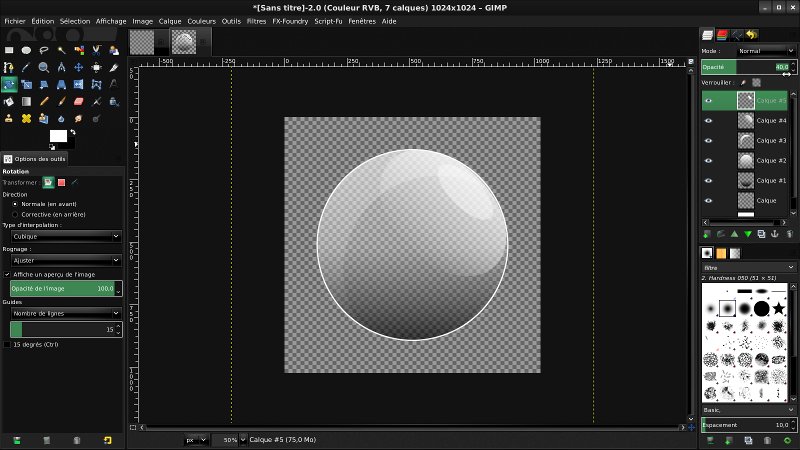Open the Script-Fu menu

click(328, 21)
